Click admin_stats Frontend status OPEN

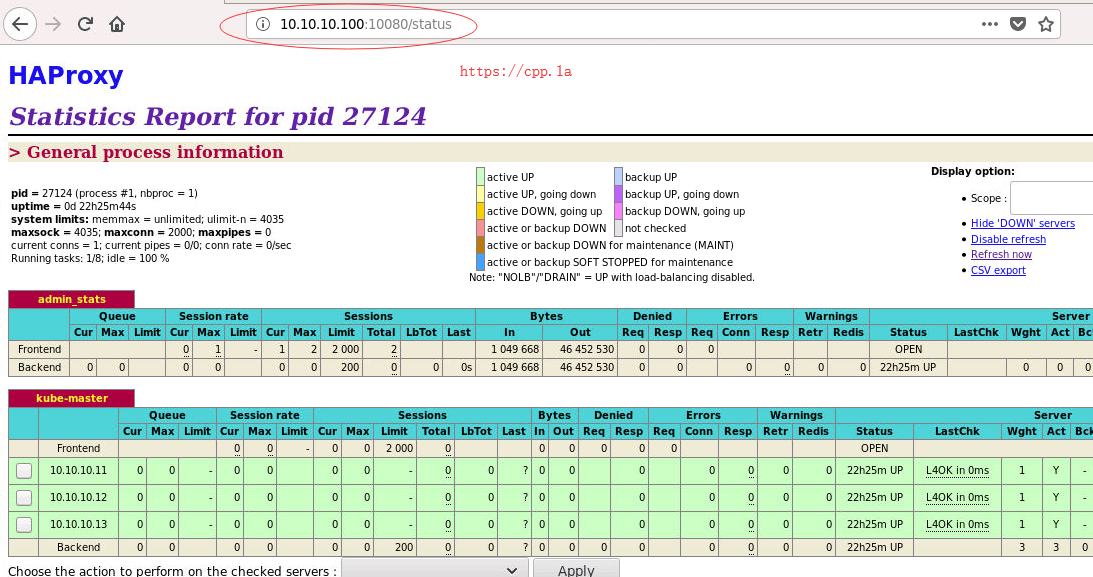[x=908, y=349]
